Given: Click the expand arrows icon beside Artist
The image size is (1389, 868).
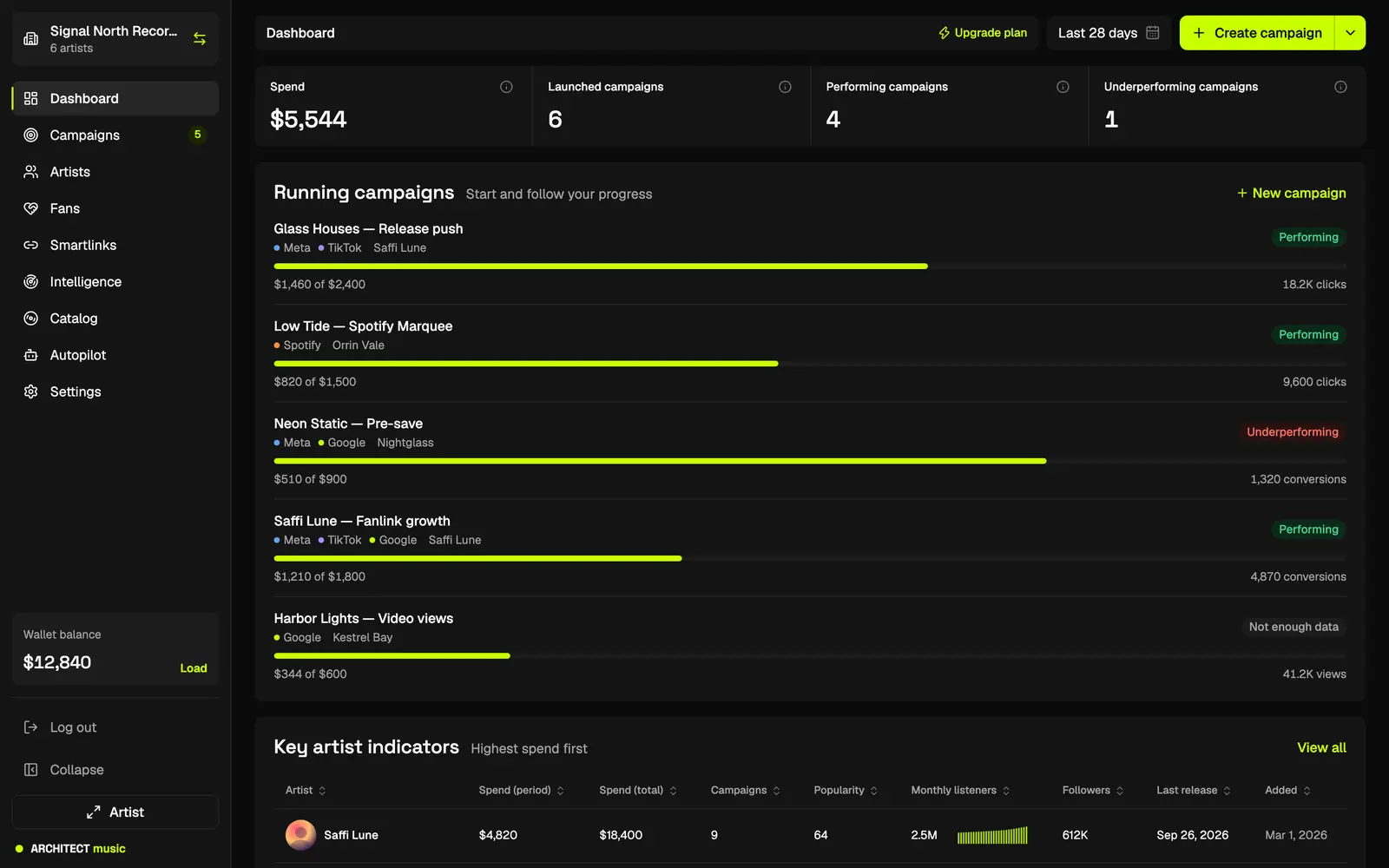Looking at the screenshot, I should 94,812.
